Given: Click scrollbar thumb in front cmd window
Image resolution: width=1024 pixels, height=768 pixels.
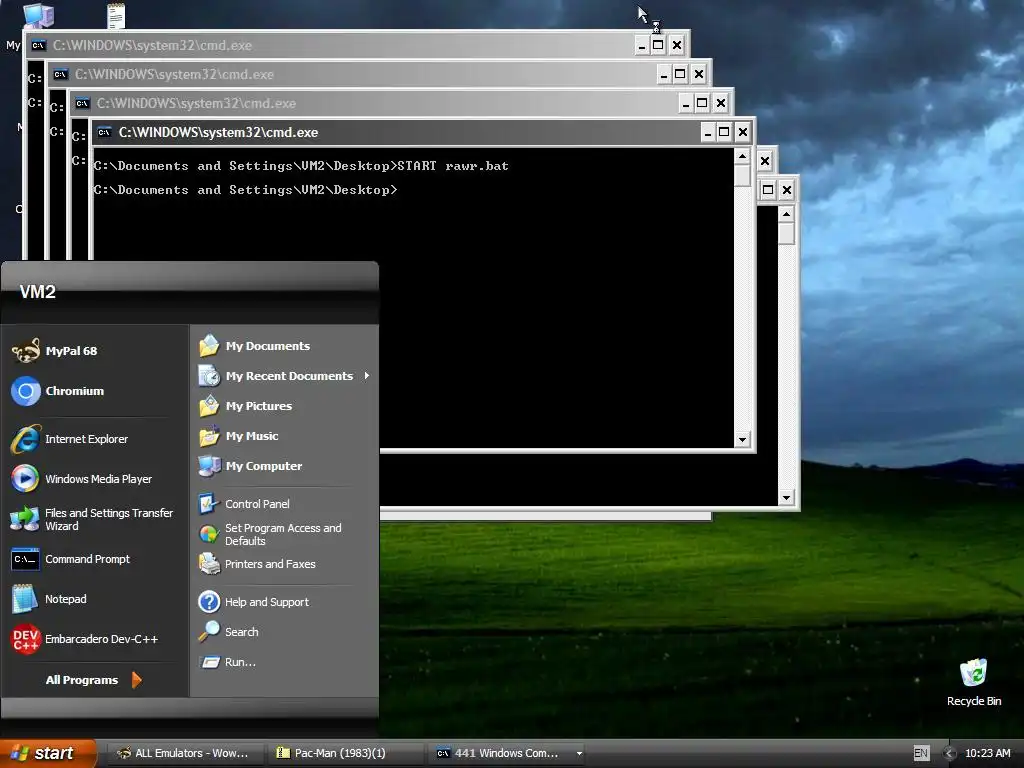Looking at the screenshot, I should [x=742, y=175].
